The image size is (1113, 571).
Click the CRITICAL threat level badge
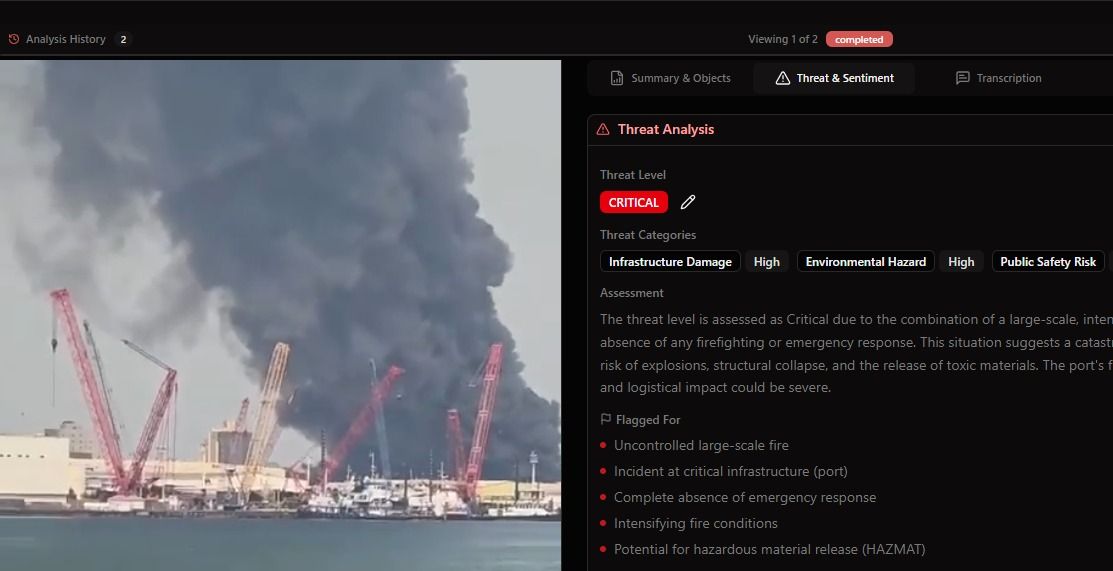pos(634,202)
